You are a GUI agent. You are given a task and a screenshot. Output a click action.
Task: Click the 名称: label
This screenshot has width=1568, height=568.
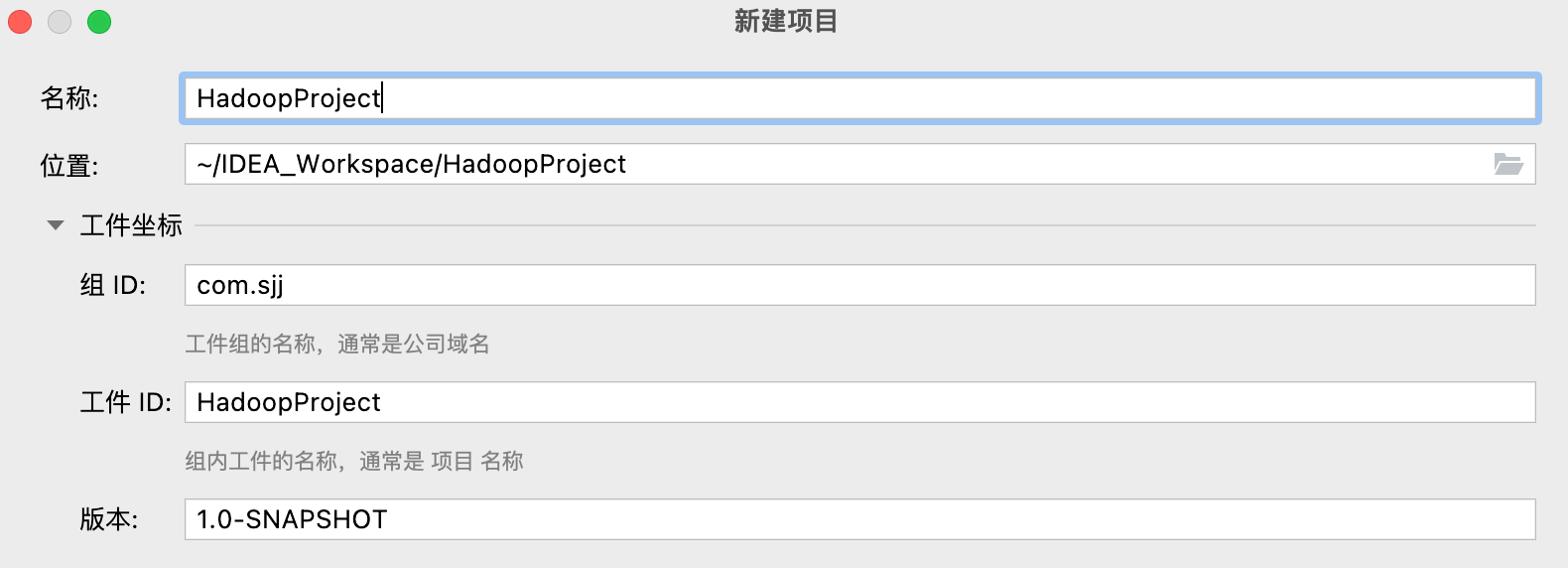[x=69, y=98]
